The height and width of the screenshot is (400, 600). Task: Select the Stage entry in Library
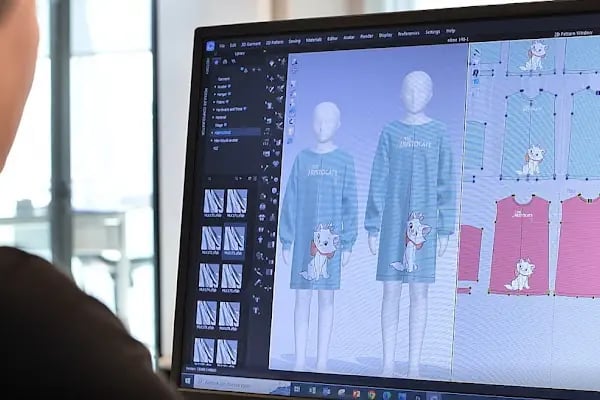click(220, 125)
